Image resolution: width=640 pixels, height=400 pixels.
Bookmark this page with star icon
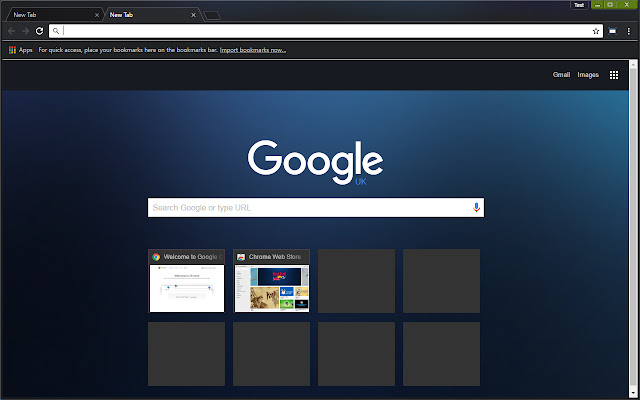coord(596,31)
